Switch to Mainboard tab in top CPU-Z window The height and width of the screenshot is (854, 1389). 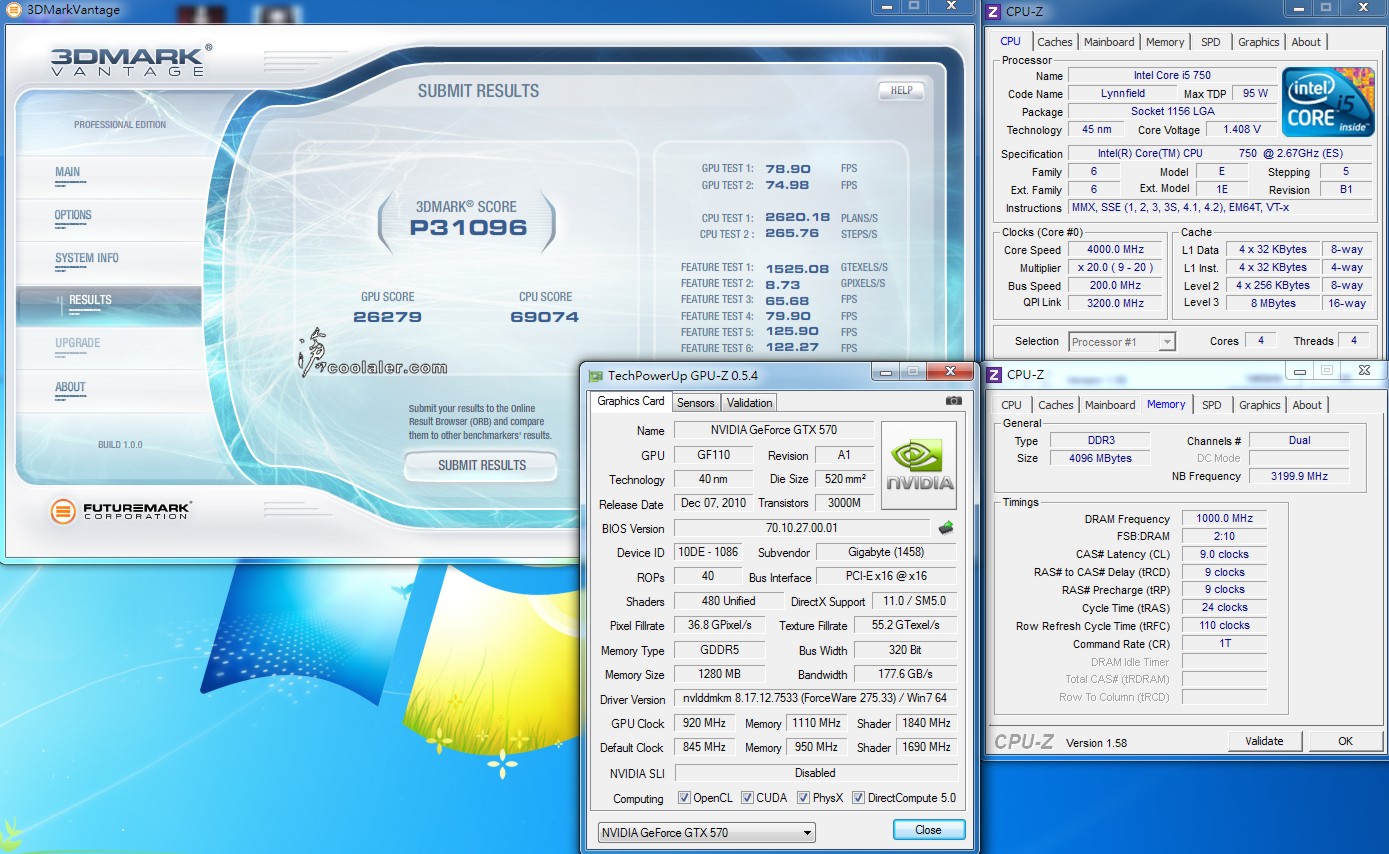click(1108, 42)
